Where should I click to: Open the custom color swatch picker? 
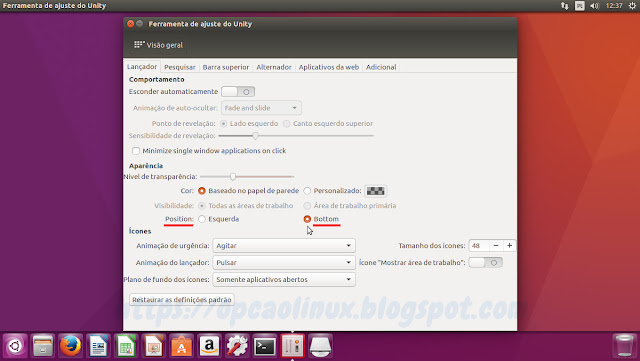coord(375,191)
